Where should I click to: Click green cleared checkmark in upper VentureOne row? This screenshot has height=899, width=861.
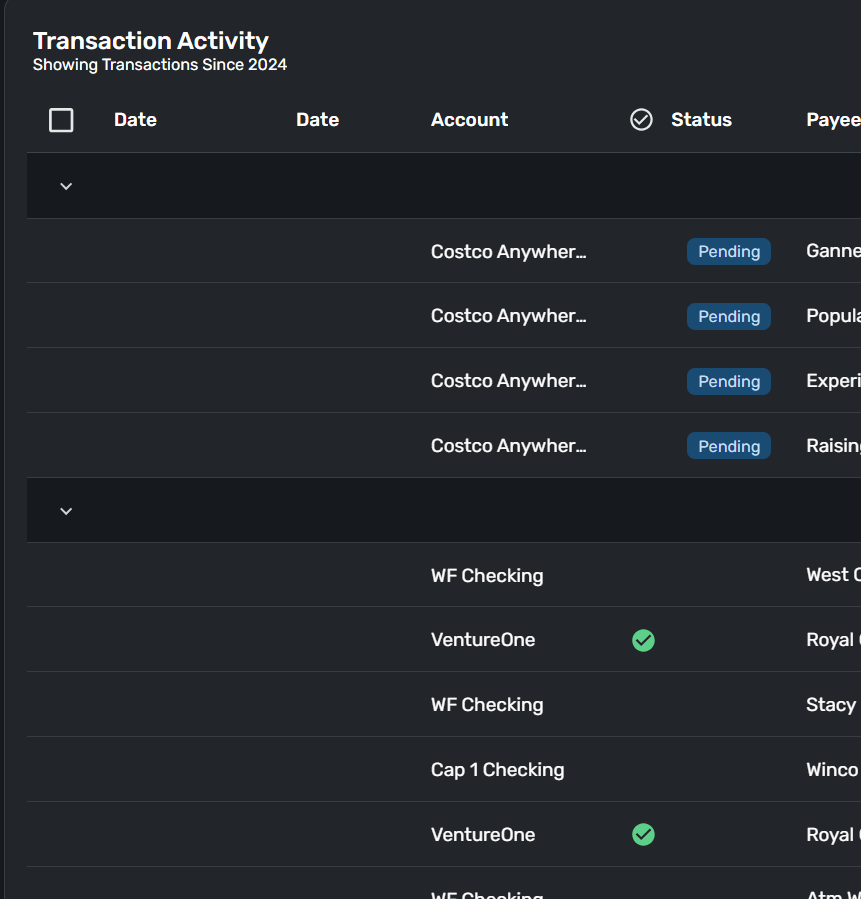pyautogui.click(x=643, y=640)
